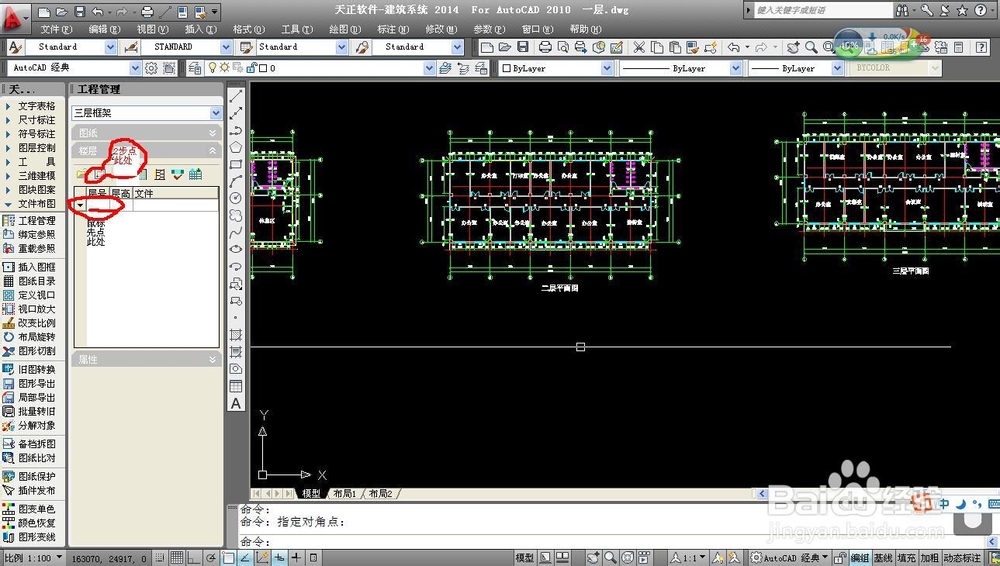The width and height of the screenshot is (1000, 566).
Task: Select the Line draw tool
Action: click(x=235, y=96)
